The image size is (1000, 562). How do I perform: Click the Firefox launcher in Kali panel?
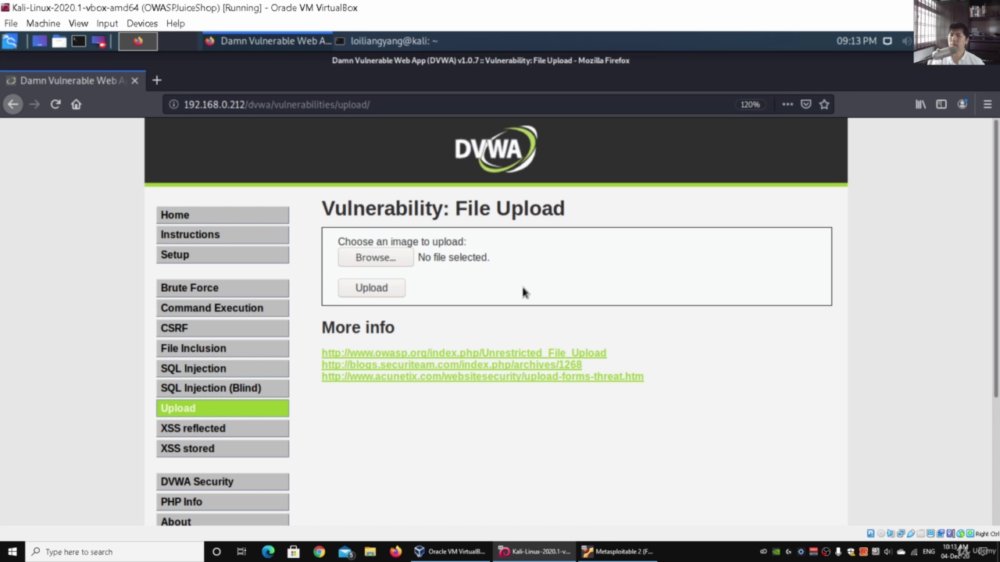click(138, 41)
